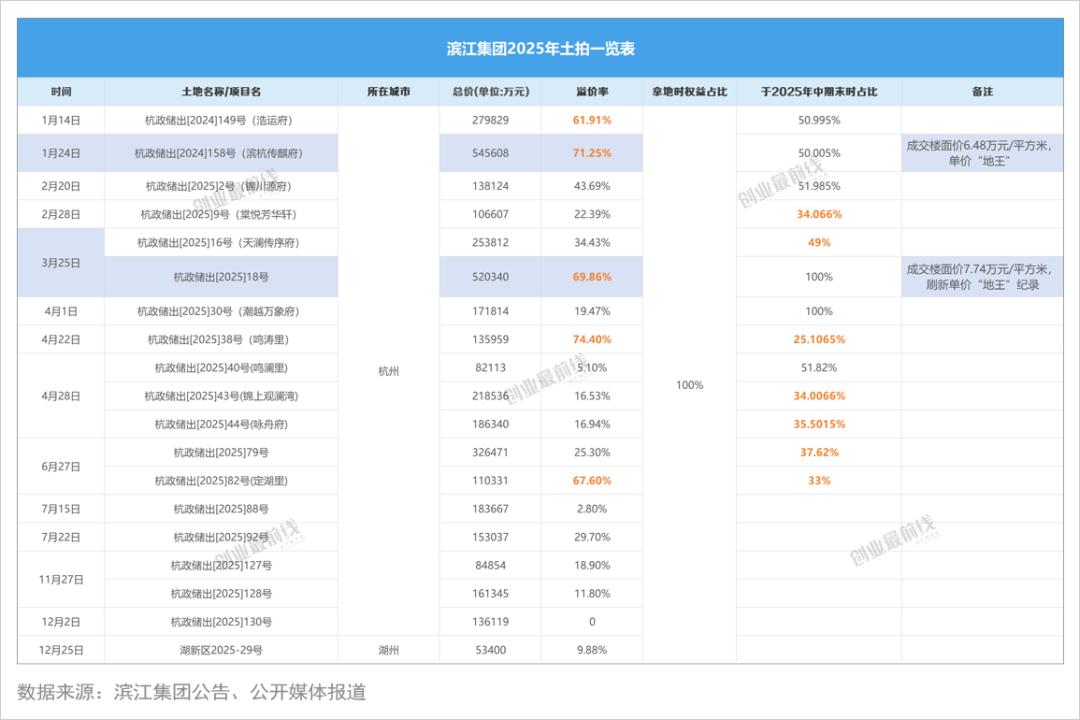Select the "拿地时权益占比" column header
This screenshot has width=1080, height=720.
pyautogui.click(x=689, y=92)
